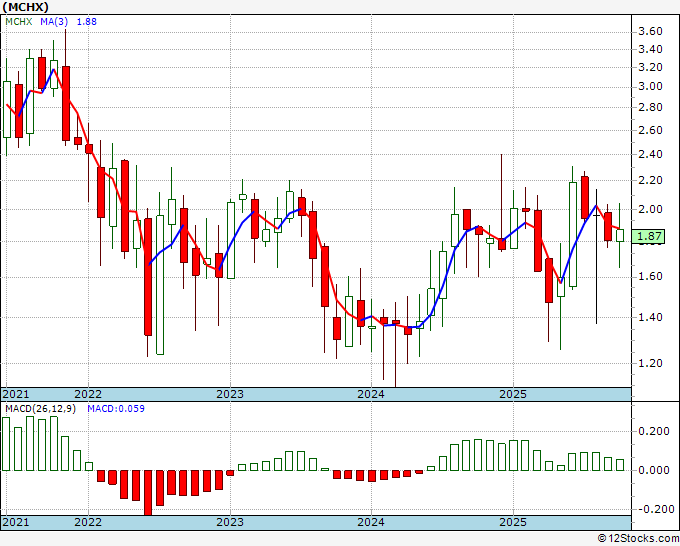Select the 2024 marker on price timeline
Image resolution: width=680 pixels, height=546 pixels.
(371, 394)
